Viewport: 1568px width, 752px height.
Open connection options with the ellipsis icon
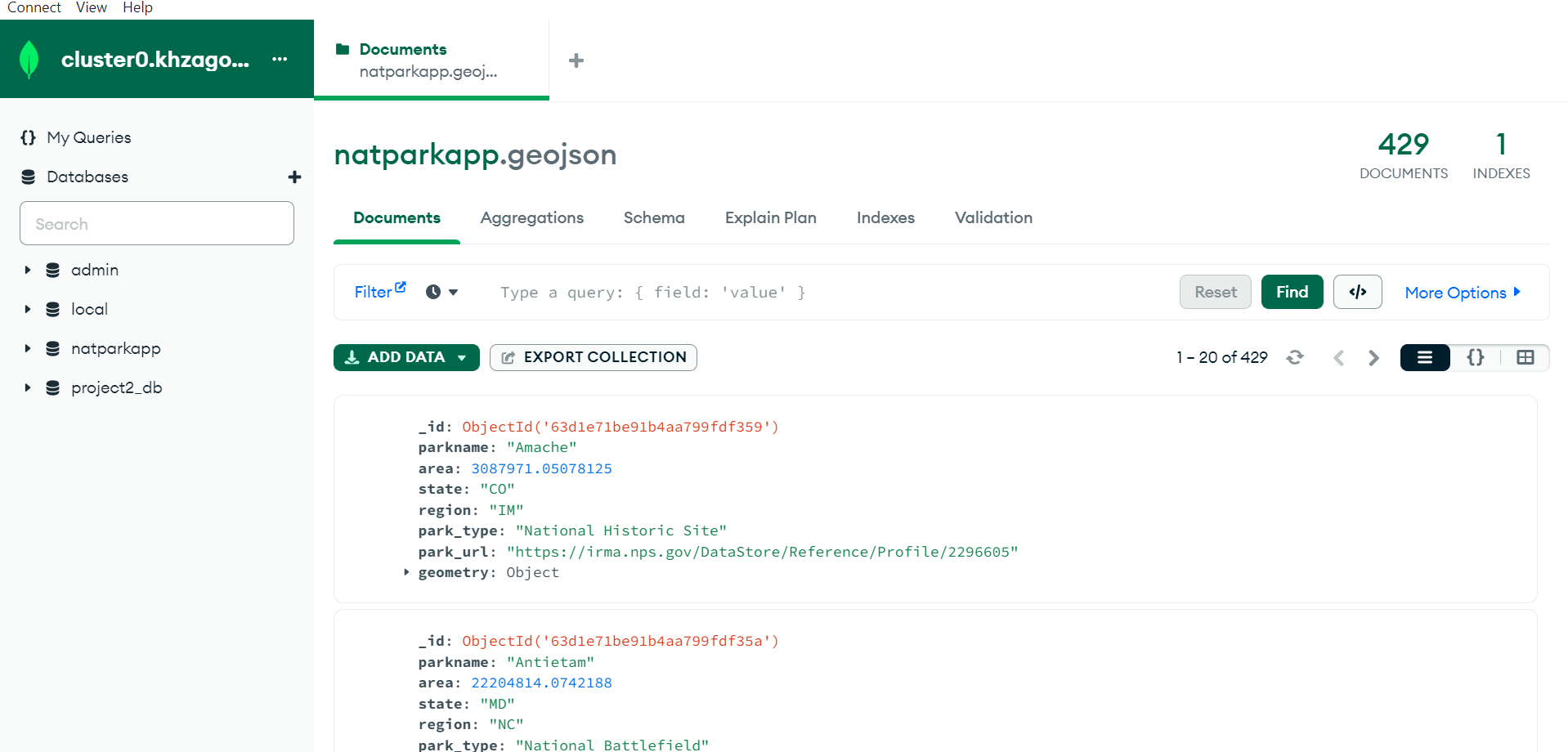280,59
